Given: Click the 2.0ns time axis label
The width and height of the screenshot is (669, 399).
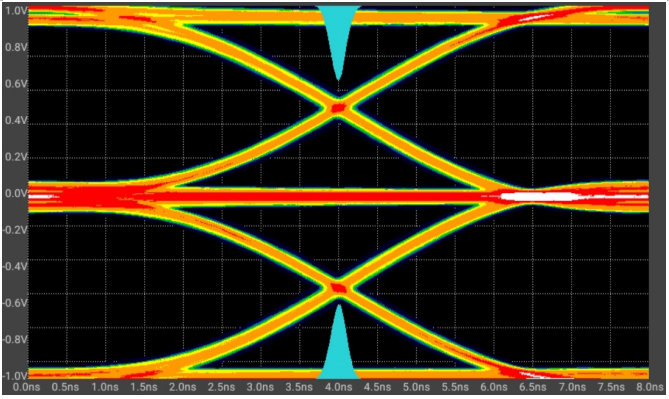Looking at the screenshot, I should [x=183, y=387].
